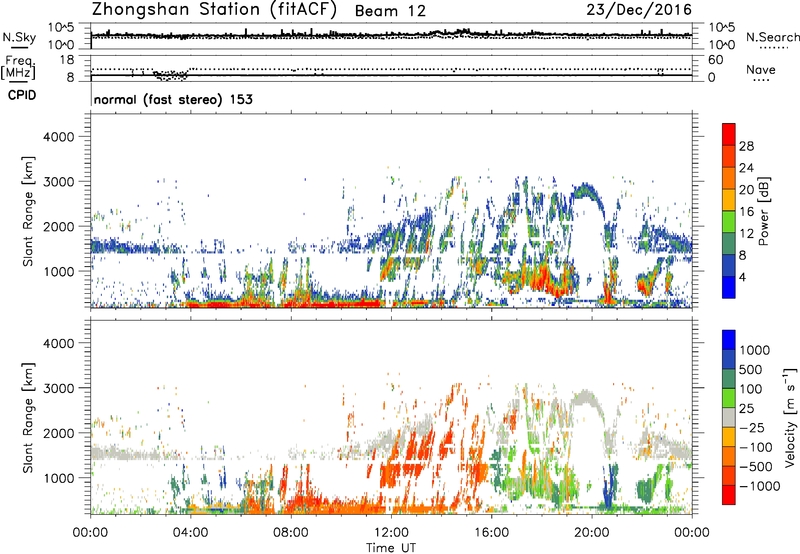The width and height of the screenshot is (800, 554).
Task: Click the arc-shaped echo near 20:00 in the power plot
Action: click(588, 191)
